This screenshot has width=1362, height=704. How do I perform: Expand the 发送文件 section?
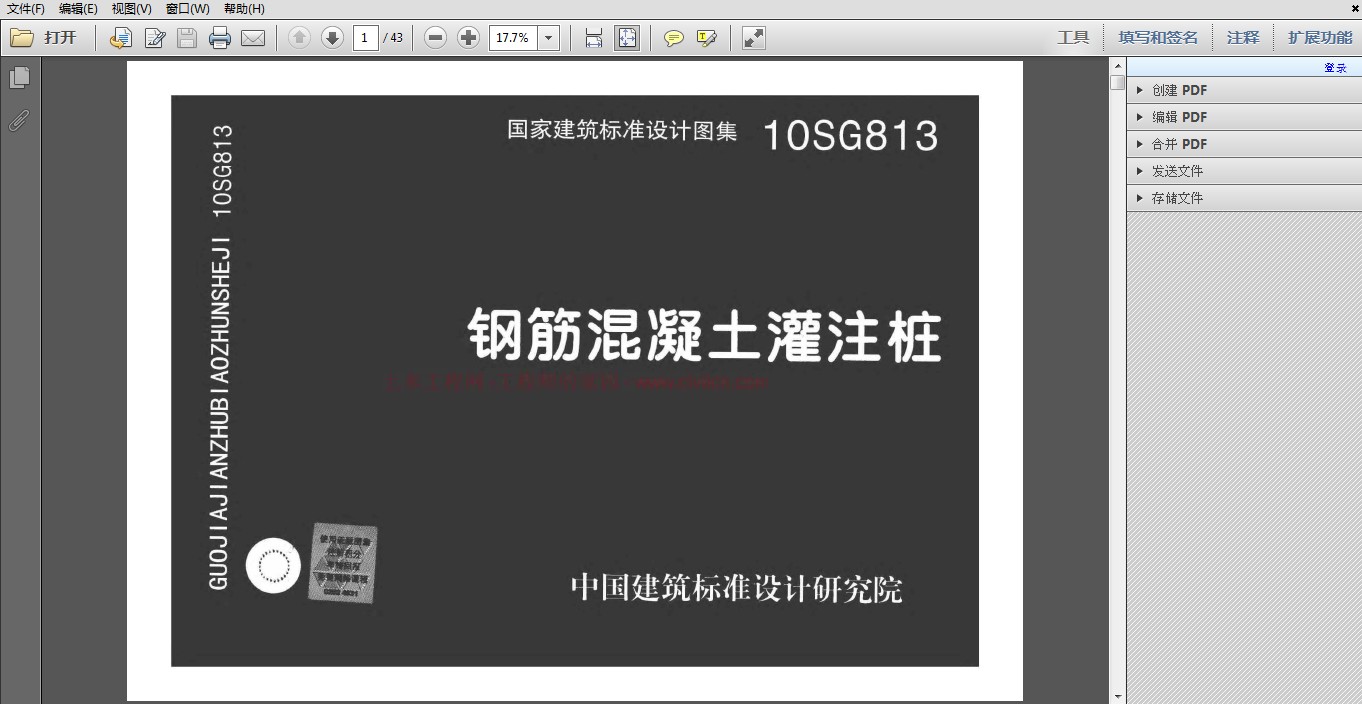(x=1244, y=171)
